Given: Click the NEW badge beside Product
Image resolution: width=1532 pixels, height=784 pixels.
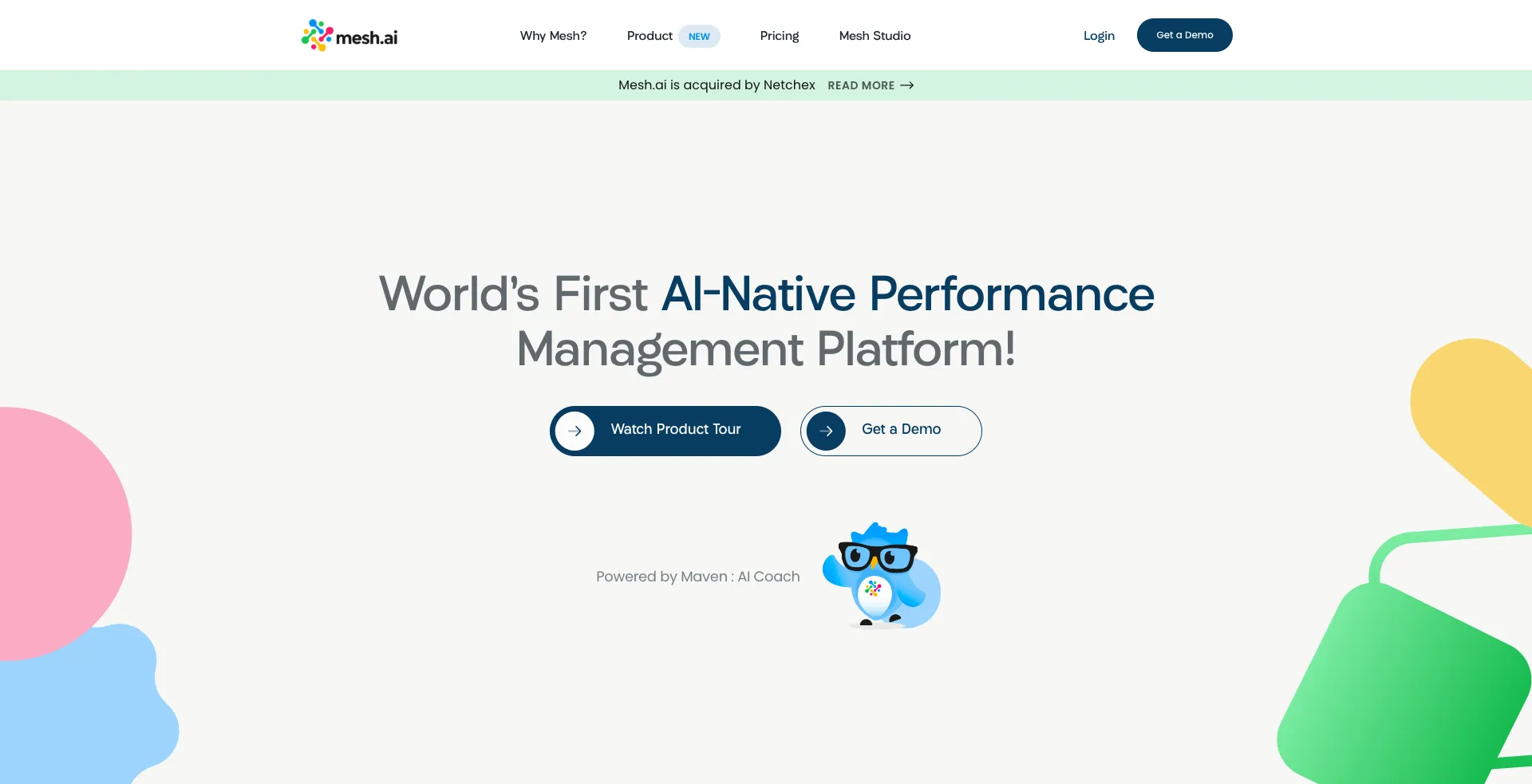Looking at the screenshot, I should [699, 37].
